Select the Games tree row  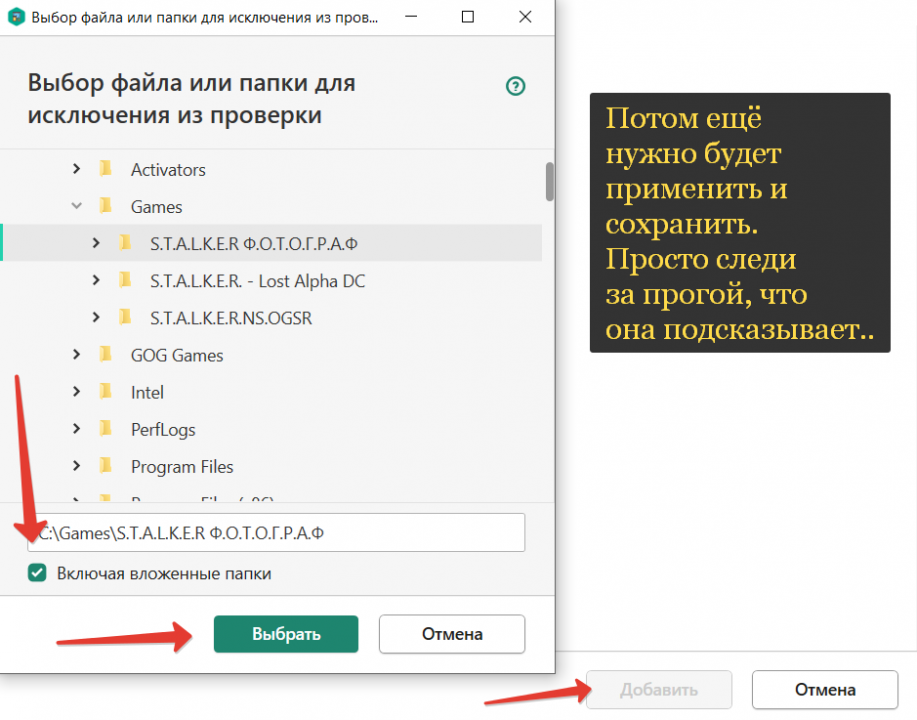[271, 206]
